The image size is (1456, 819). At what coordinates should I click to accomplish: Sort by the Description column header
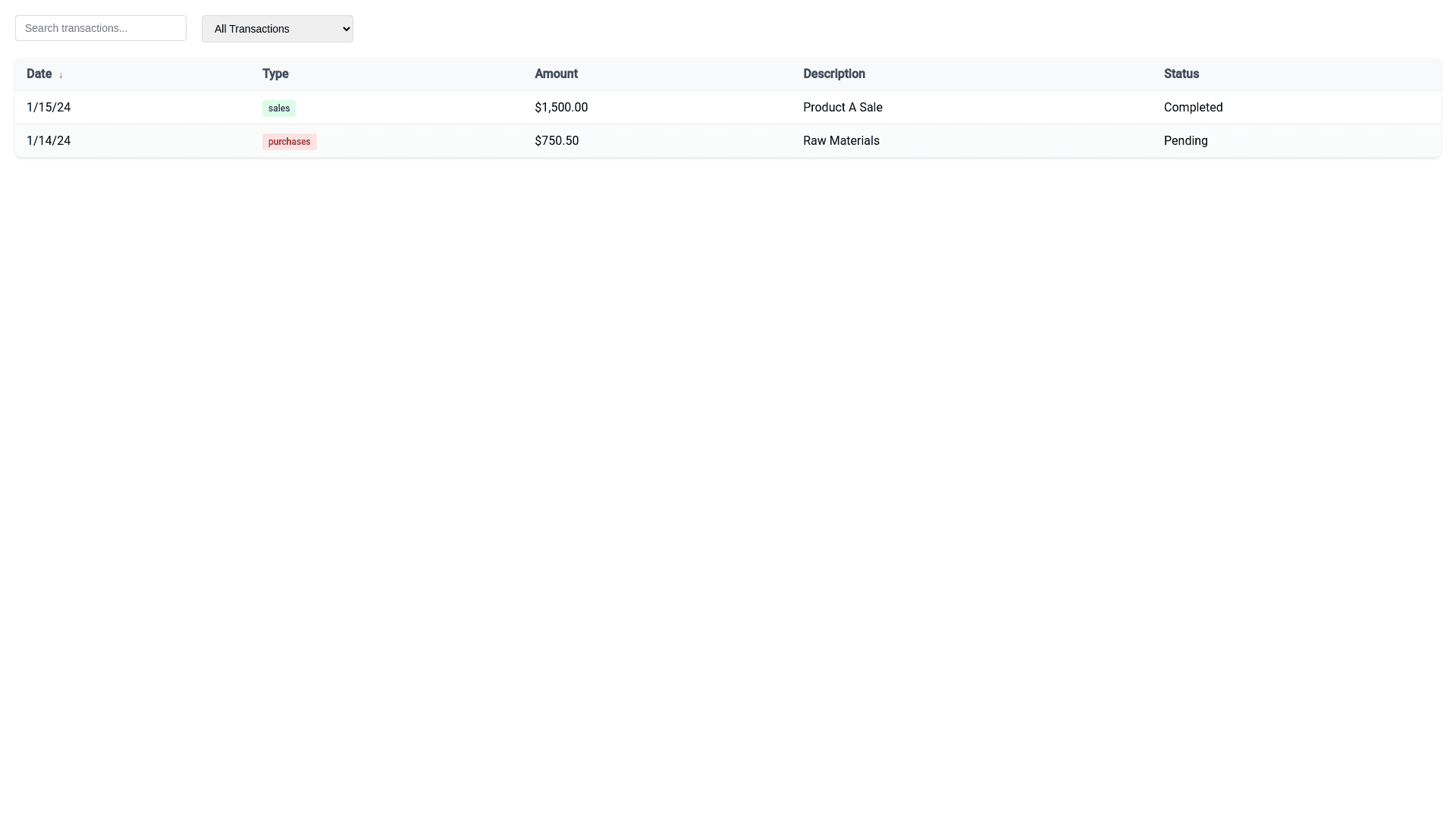(x=833, y=74)
